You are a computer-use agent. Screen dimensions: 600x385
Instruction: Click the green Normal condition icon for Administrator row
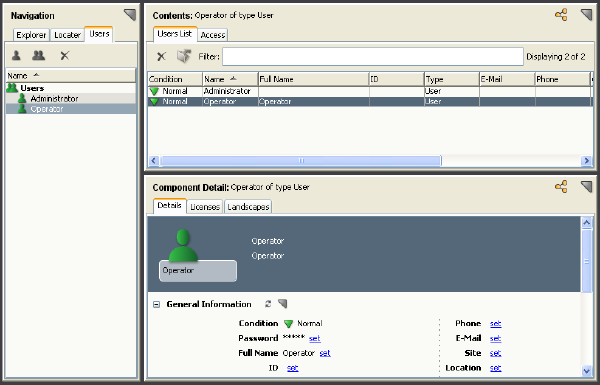(x=154, y=91)
